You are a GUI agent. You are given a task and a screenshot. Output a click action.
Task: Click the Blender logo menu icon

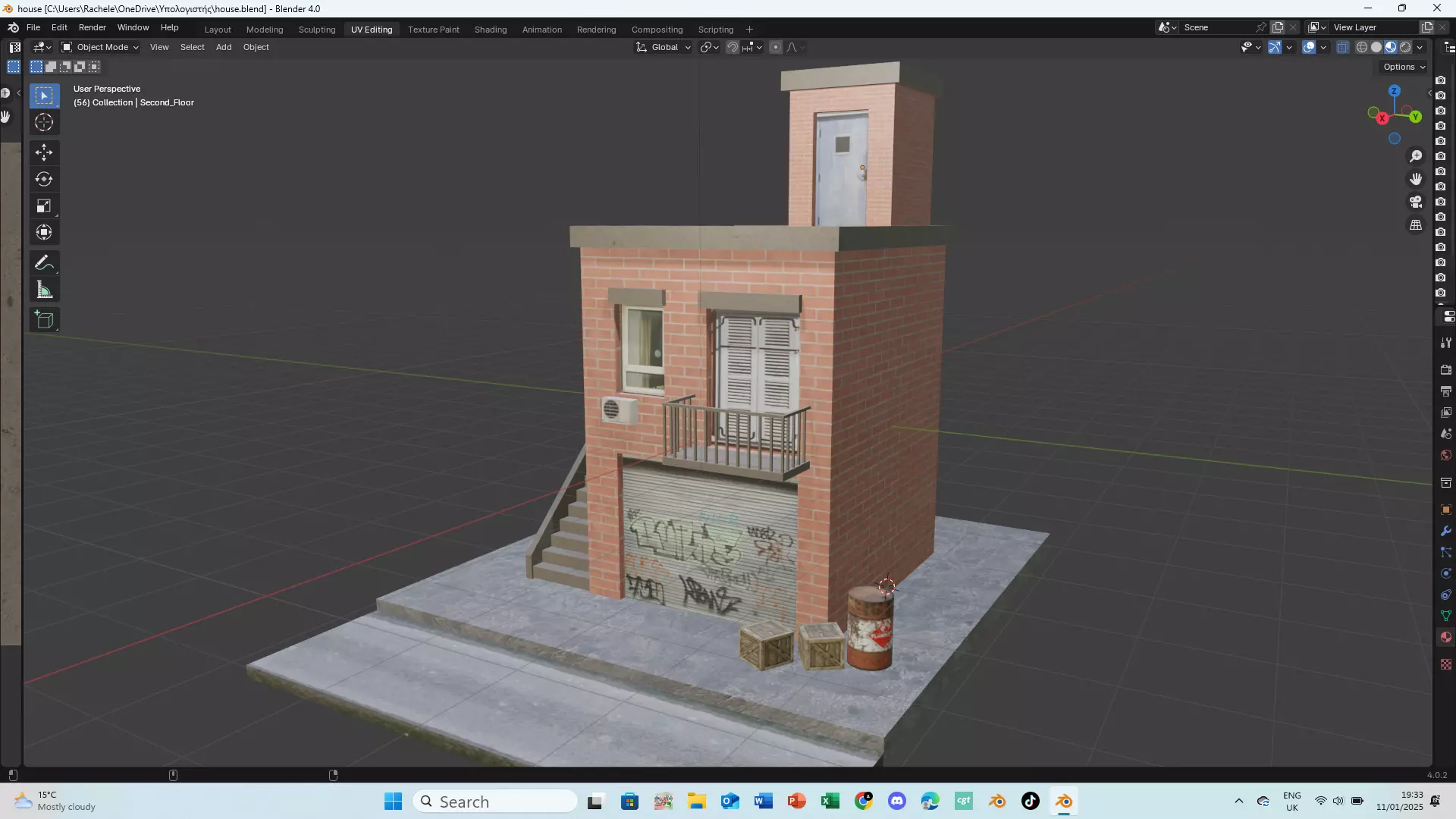coord(13,27)
